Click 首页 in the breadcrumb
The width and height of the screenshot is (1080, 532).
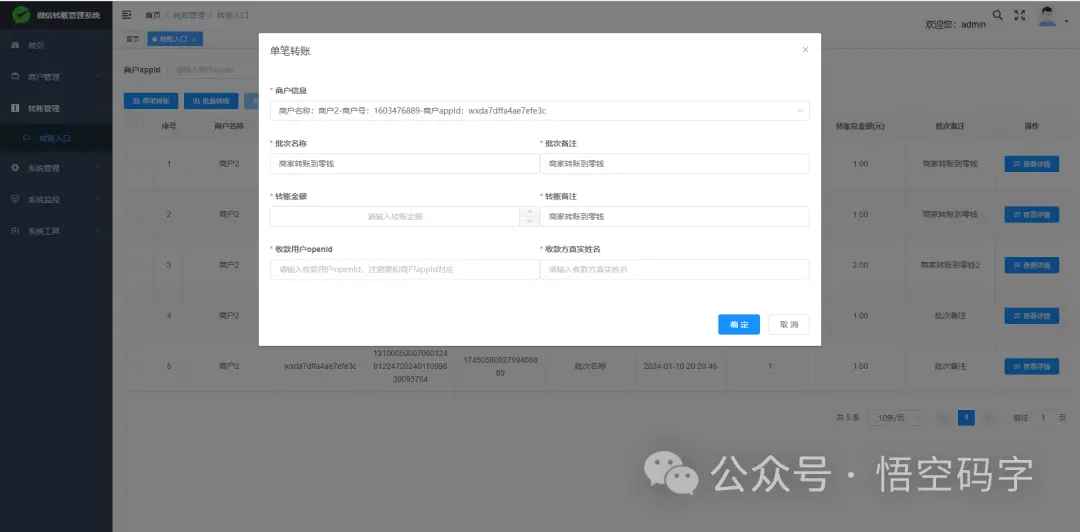coord(153,15)
